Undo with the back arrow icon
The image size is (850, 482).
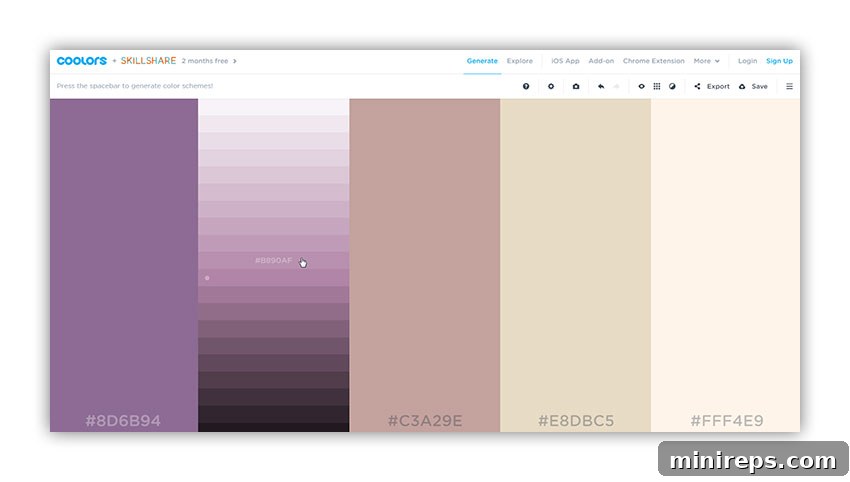(601, 86)
